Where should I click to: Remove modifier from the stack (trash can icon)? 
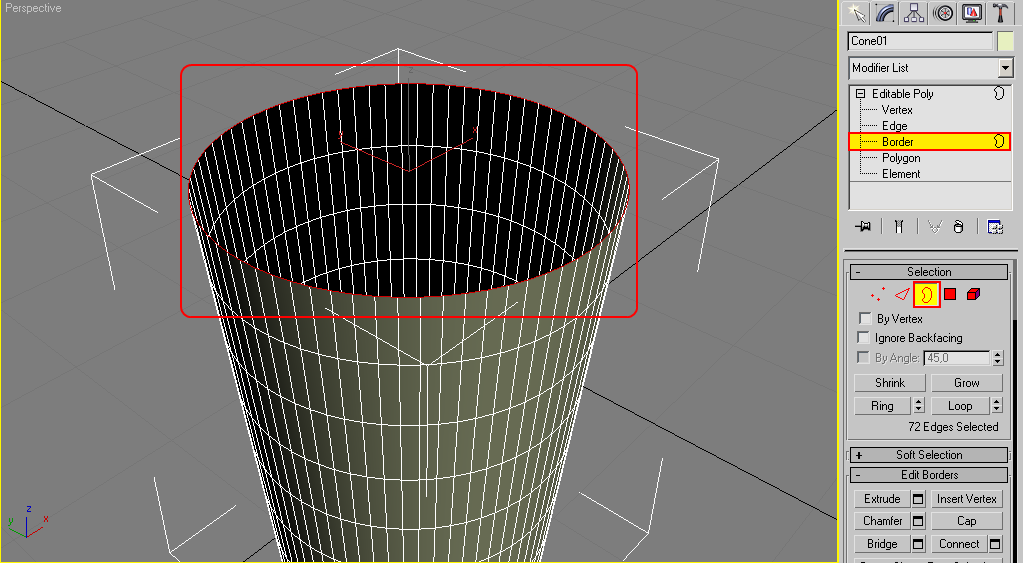pos(958,226)
